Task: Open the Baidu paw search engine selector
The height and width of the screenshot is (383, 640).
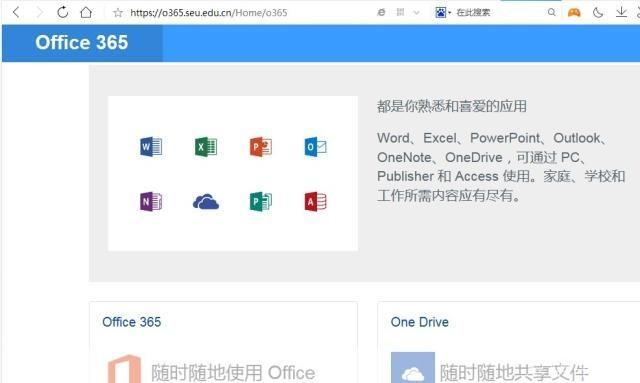Action: click(x=442, y=13)
